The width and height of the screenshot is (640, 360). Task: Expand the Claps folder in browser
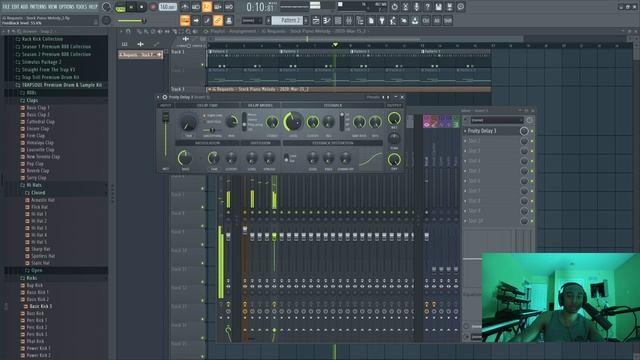(x=32, y=100)
